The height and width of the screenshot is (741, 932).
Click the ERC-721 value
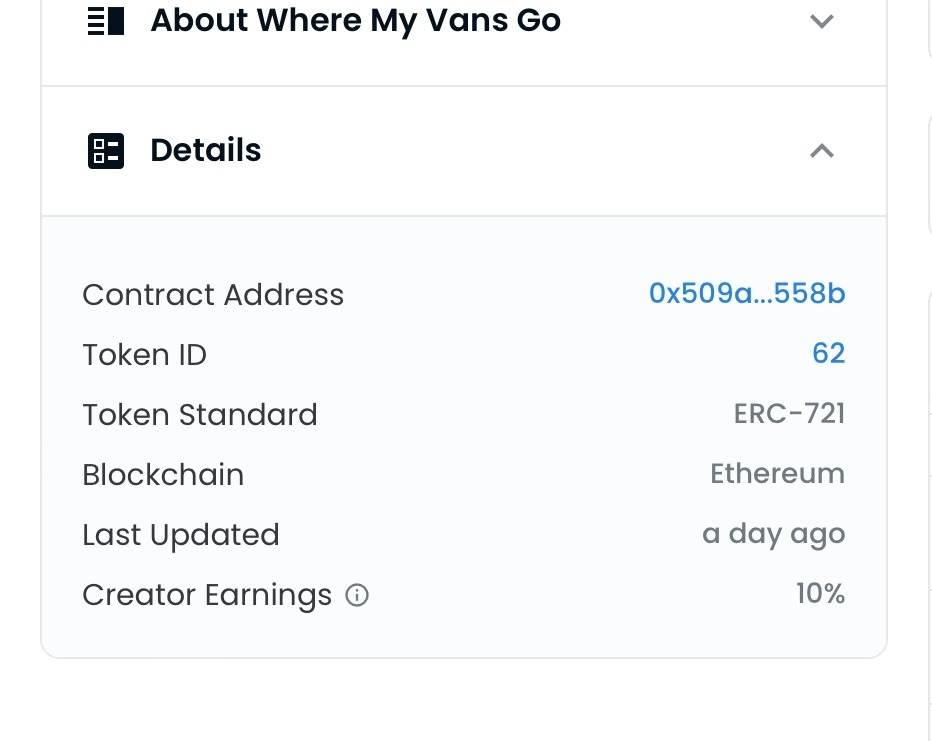(789, 414)
